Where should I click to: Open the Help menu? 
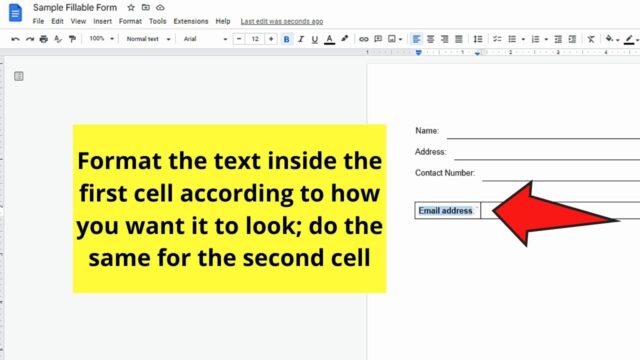pyautogui.click(x=223, y=21)
